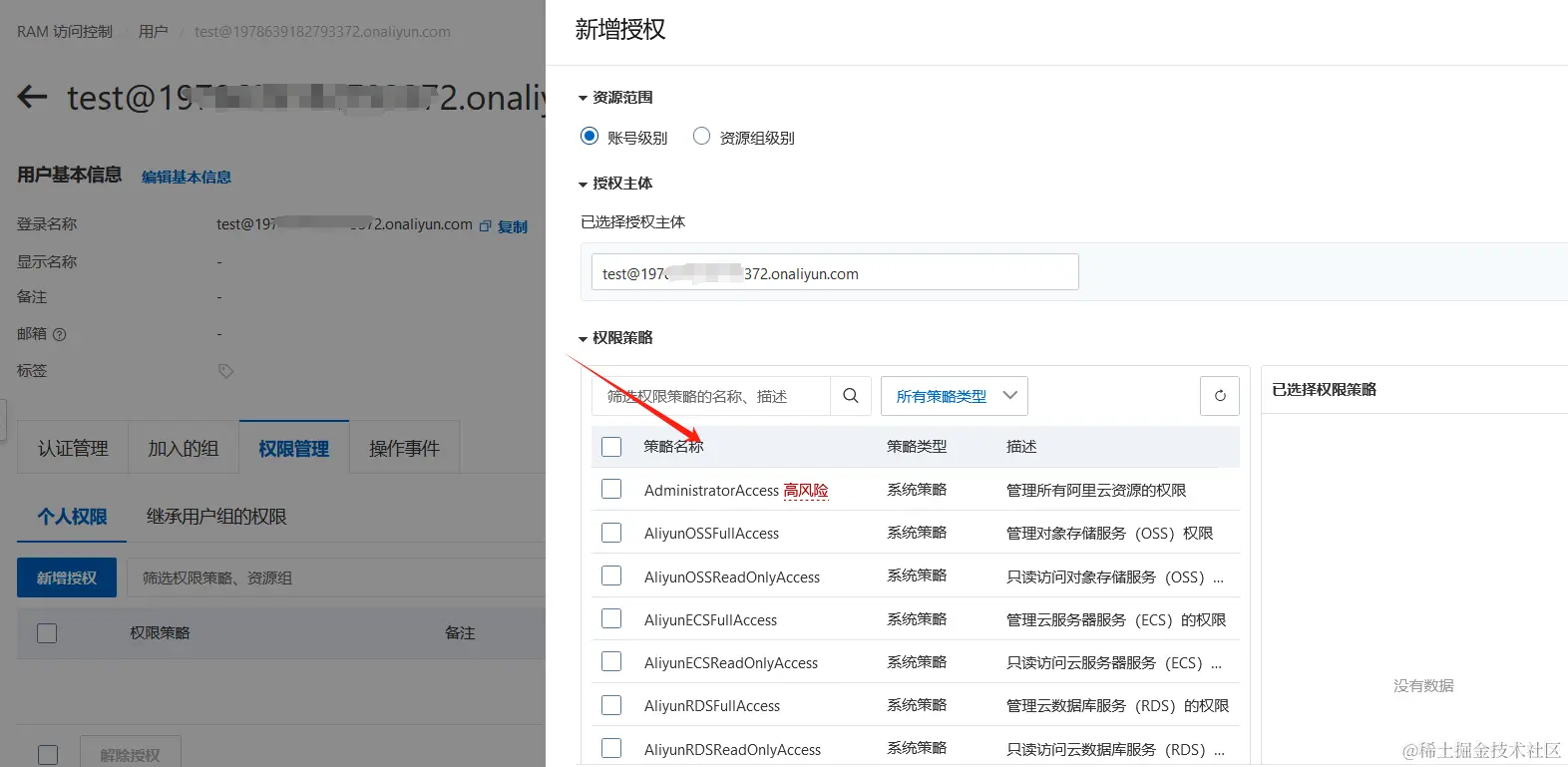Check the AliyunOSSReadOnlyAccess checkbox
This screenshot has height=767, width=1568.
pos(611,575)
